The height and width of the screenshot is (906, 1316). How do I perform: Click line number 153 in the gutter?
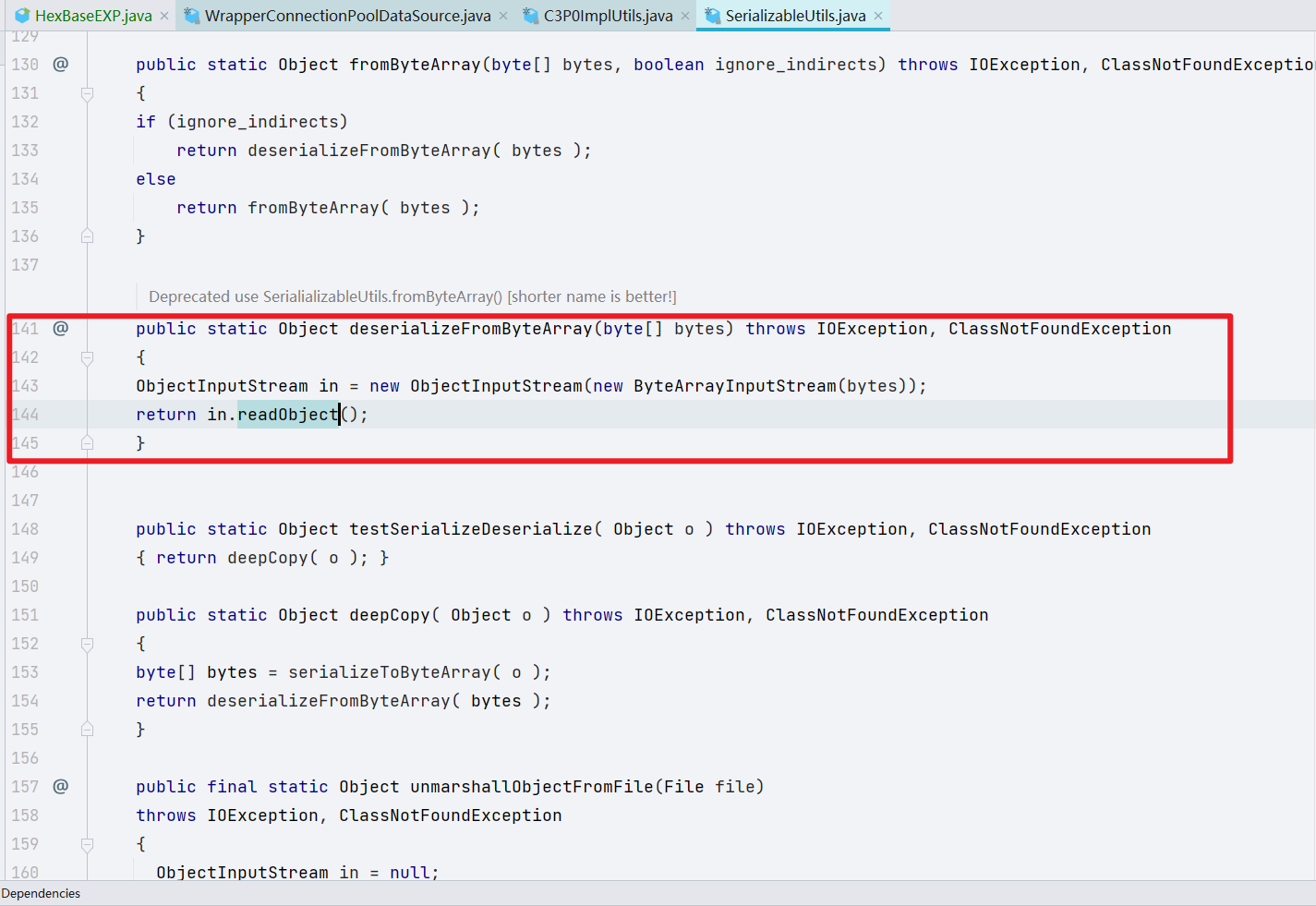click(x=25, y=671)
